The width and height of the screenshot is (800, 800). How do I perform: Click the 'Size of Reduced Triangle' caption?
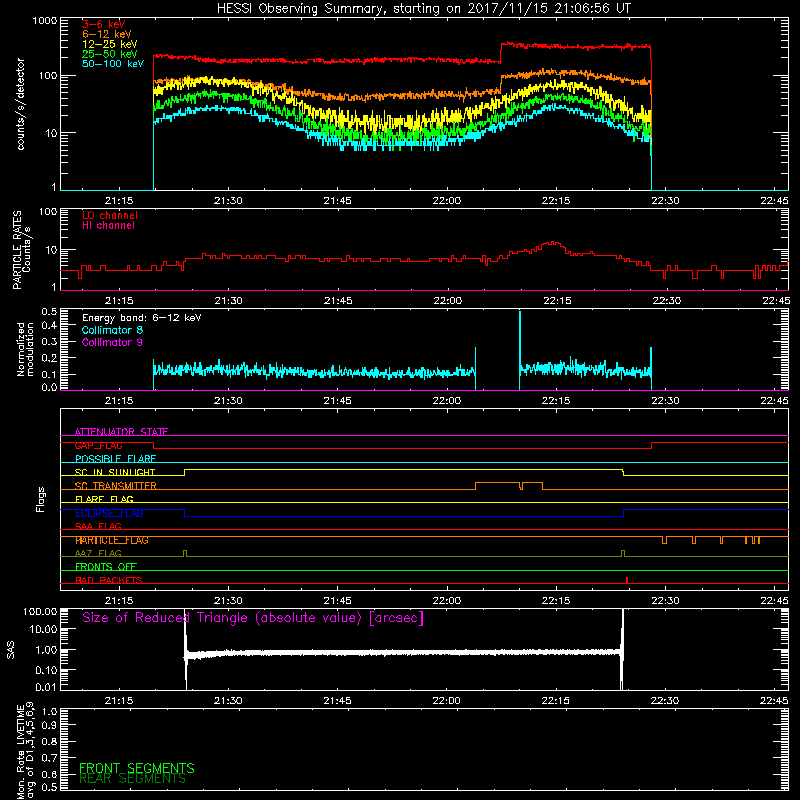253,618
